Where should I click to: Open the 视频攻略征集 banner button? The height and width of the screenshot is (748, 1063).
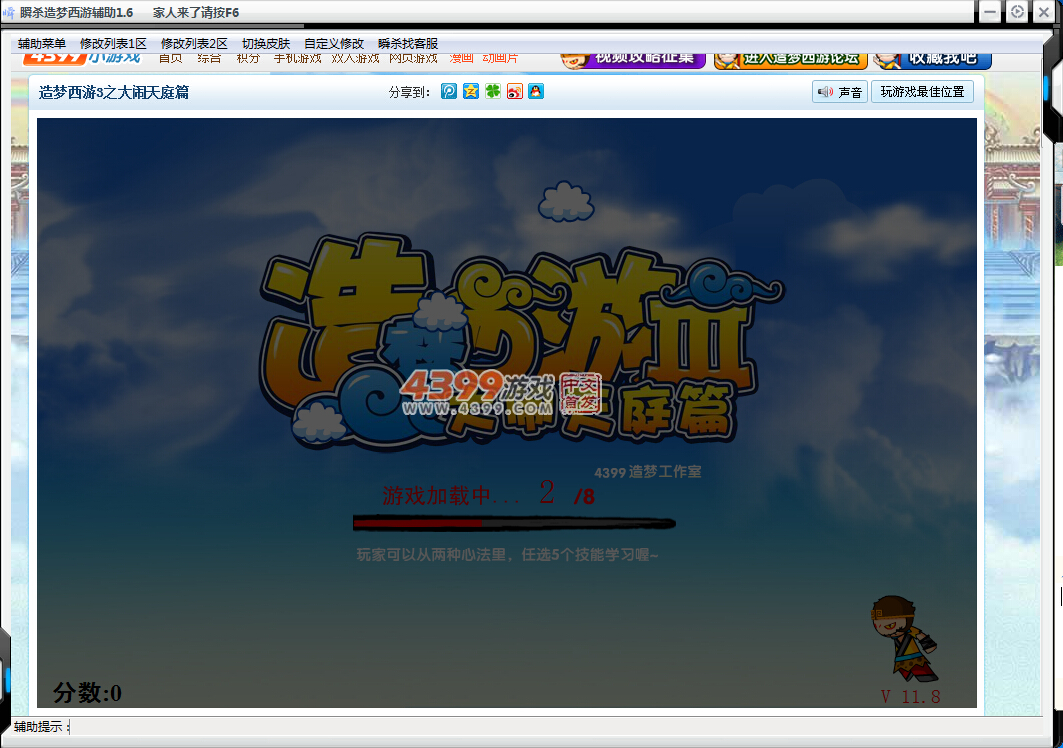click(x=633, y=60)
